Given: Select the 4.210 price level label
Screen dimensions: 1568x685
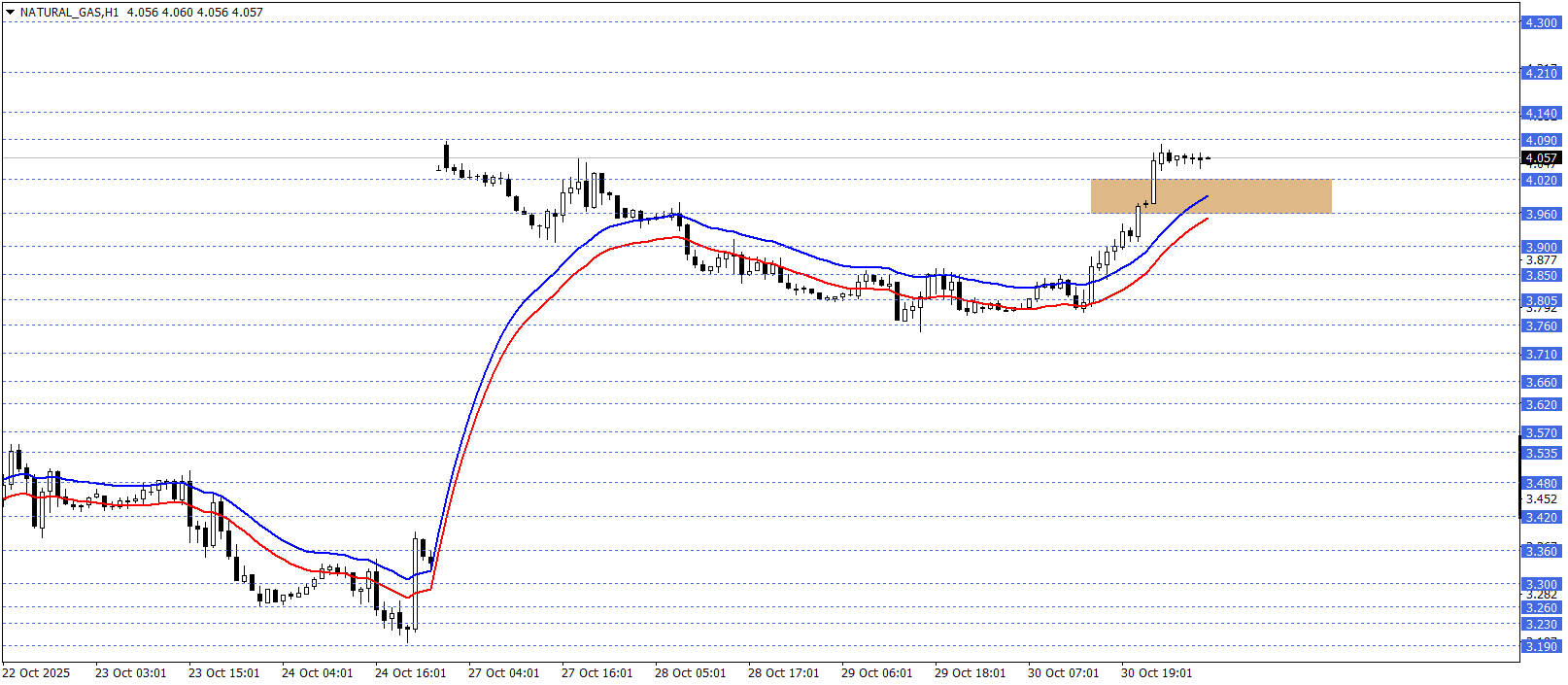Looking at the screenshot, I should 1541,73.
